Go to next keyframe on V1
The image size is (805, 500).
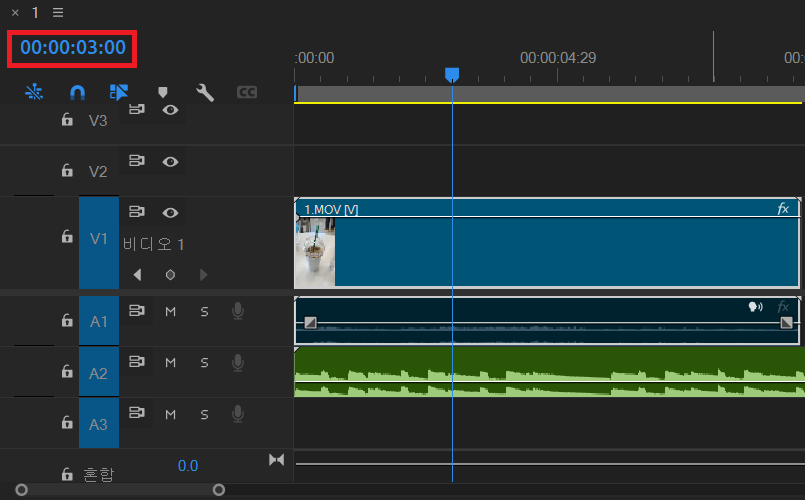coord(204,275)
